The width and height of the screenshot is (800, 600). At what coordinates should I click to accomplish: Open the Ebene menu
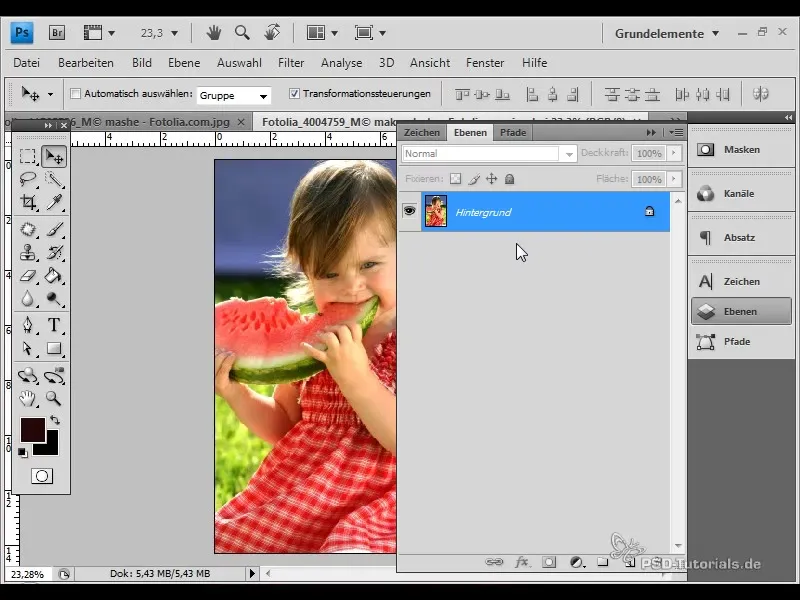(184, 63)
